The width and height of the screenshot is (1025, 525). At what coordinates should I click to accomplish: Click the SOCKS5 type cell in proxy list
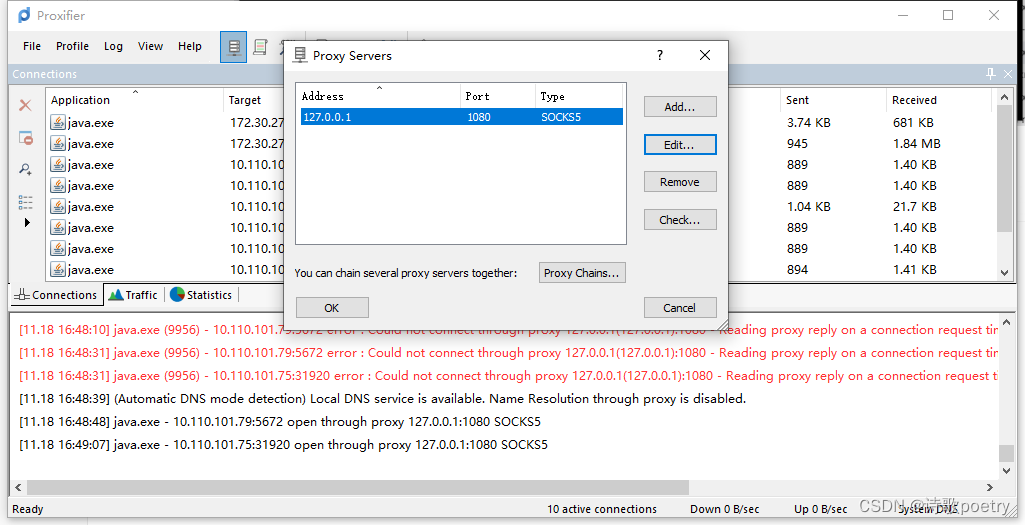[x=561, y=117]
